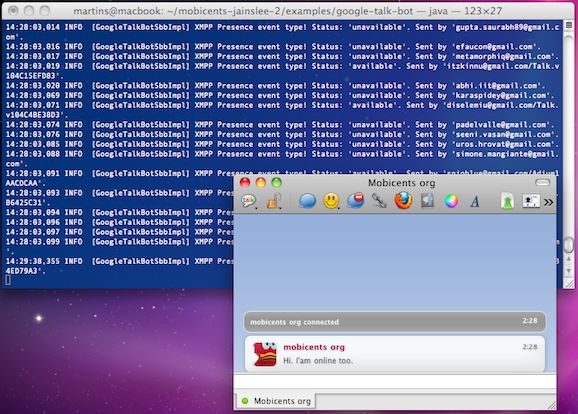Toggle the toolbar pill button in Mobicents window
The height and width of the screenshot is (414, 578).
(x=542, y=182)
